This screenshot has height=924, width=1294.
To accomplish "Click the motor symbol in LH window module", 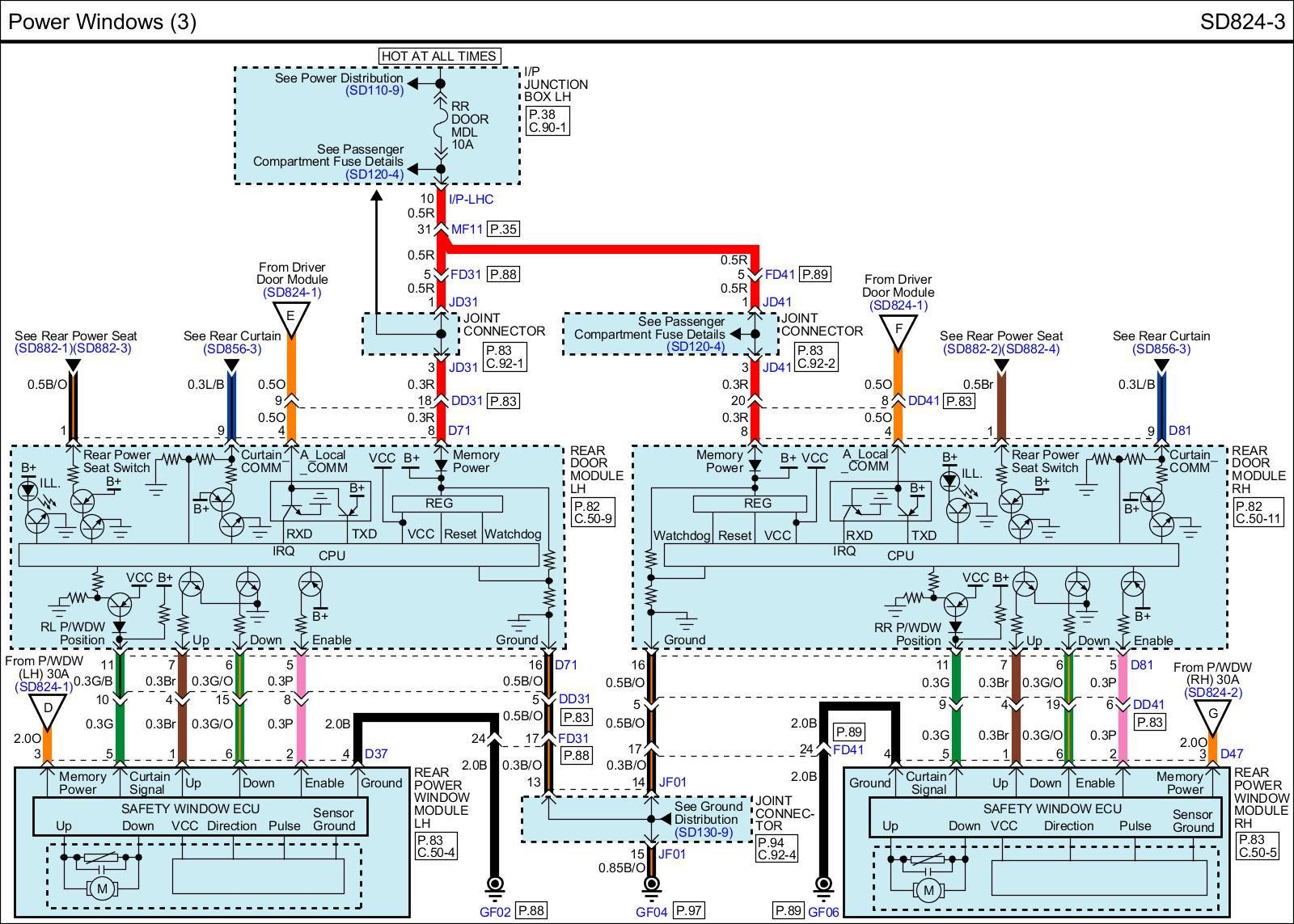I will (102, 890).
